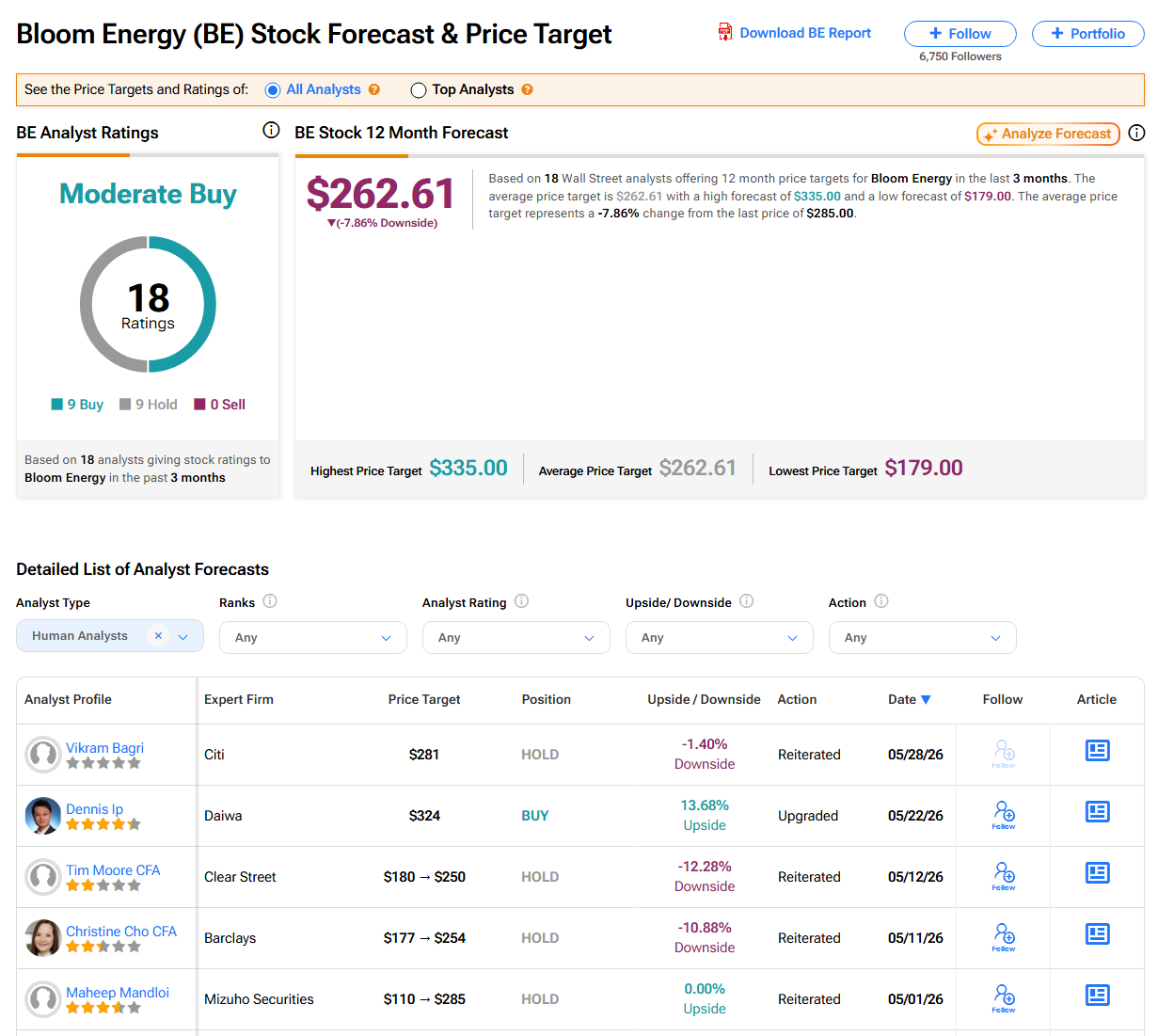This screenshot has height=1036, width=1158.
Task: Follow analyst Vikram Bagri
Action: click(1004, 754)
